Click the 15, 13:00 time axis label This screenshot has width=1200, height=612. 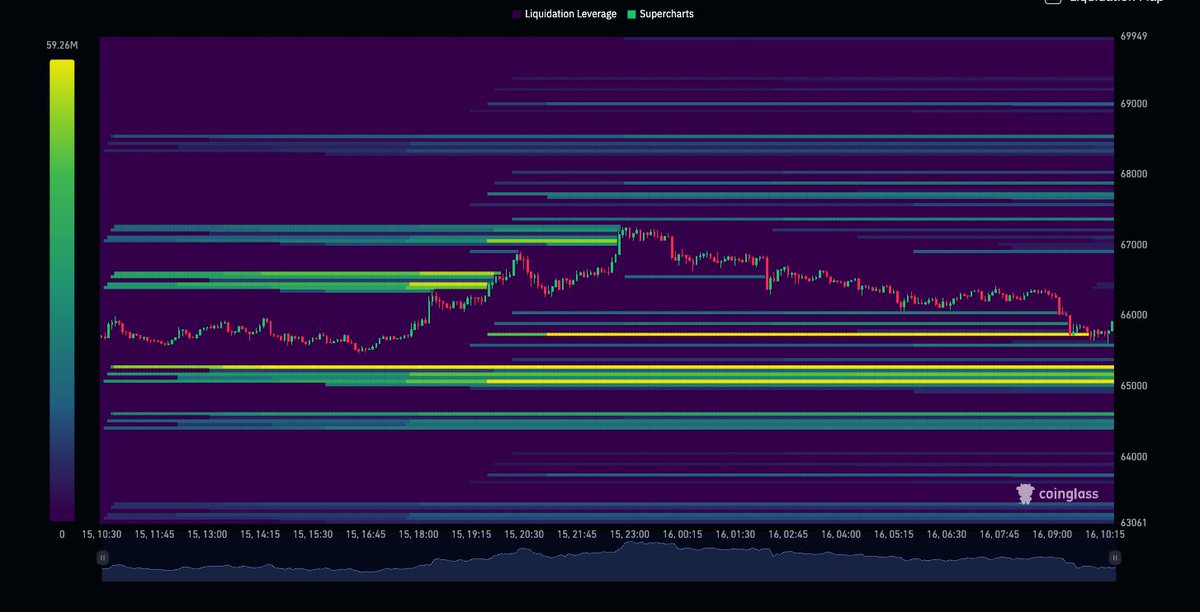point(207,535)
